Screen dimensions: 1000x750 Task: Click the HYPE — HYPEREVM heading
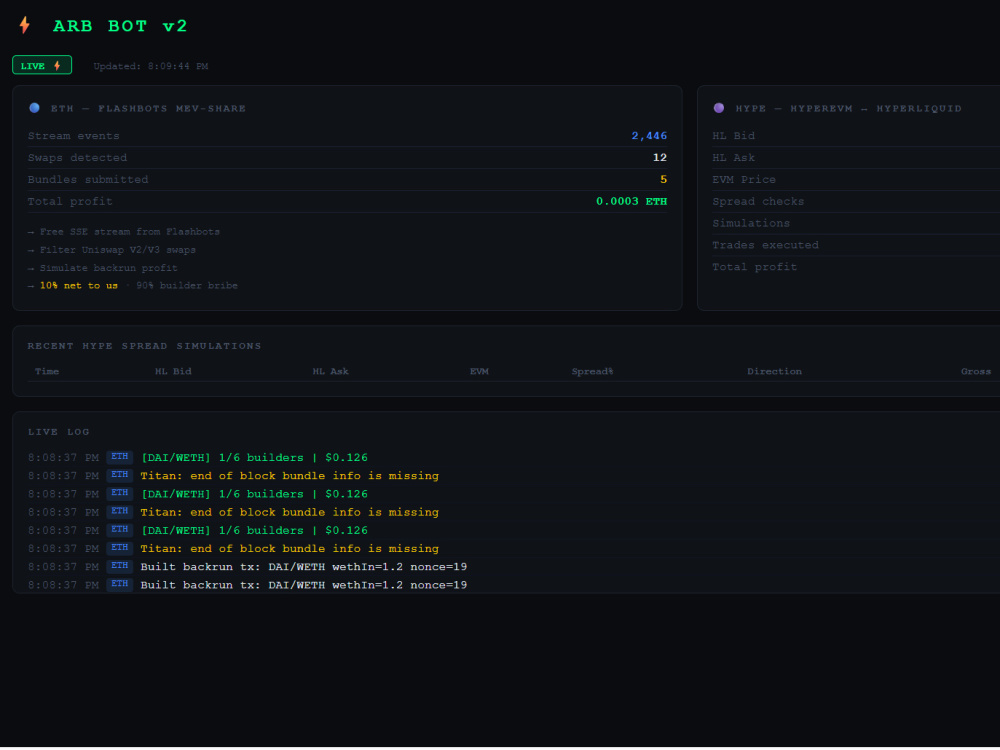849,108
